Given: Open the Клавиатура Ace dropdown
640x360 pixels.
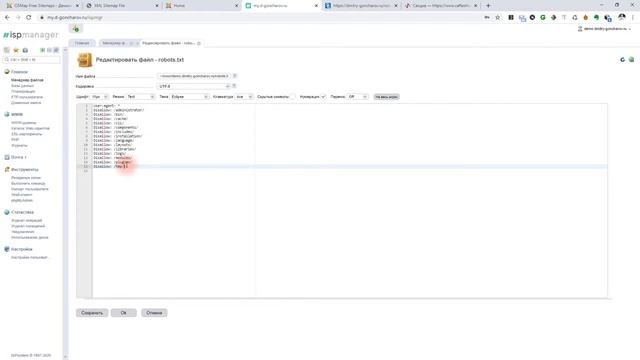Looking at the screenshot, I should 244,97.
